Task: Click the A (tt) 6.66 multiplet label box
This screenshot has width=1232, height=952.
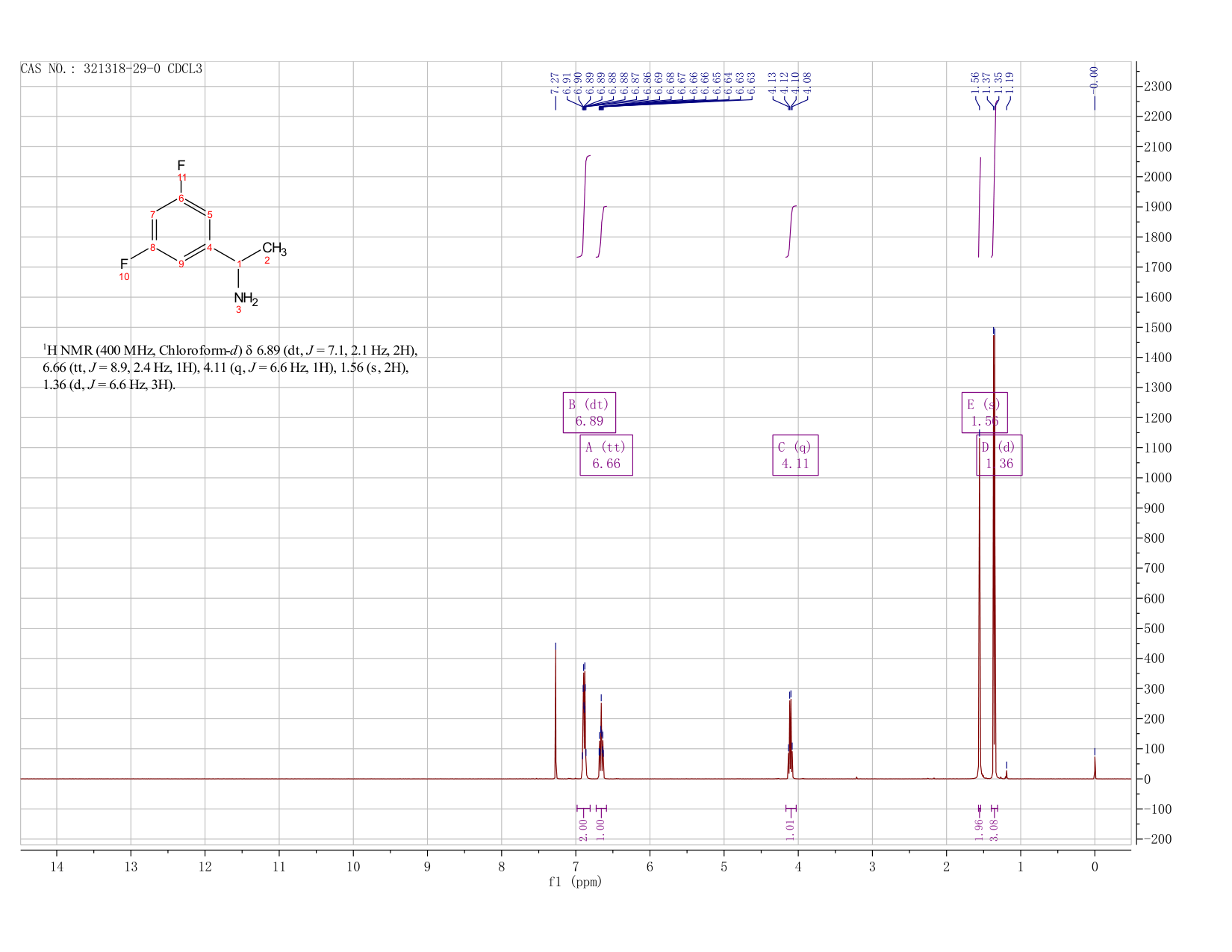Action: coord(606,455)
